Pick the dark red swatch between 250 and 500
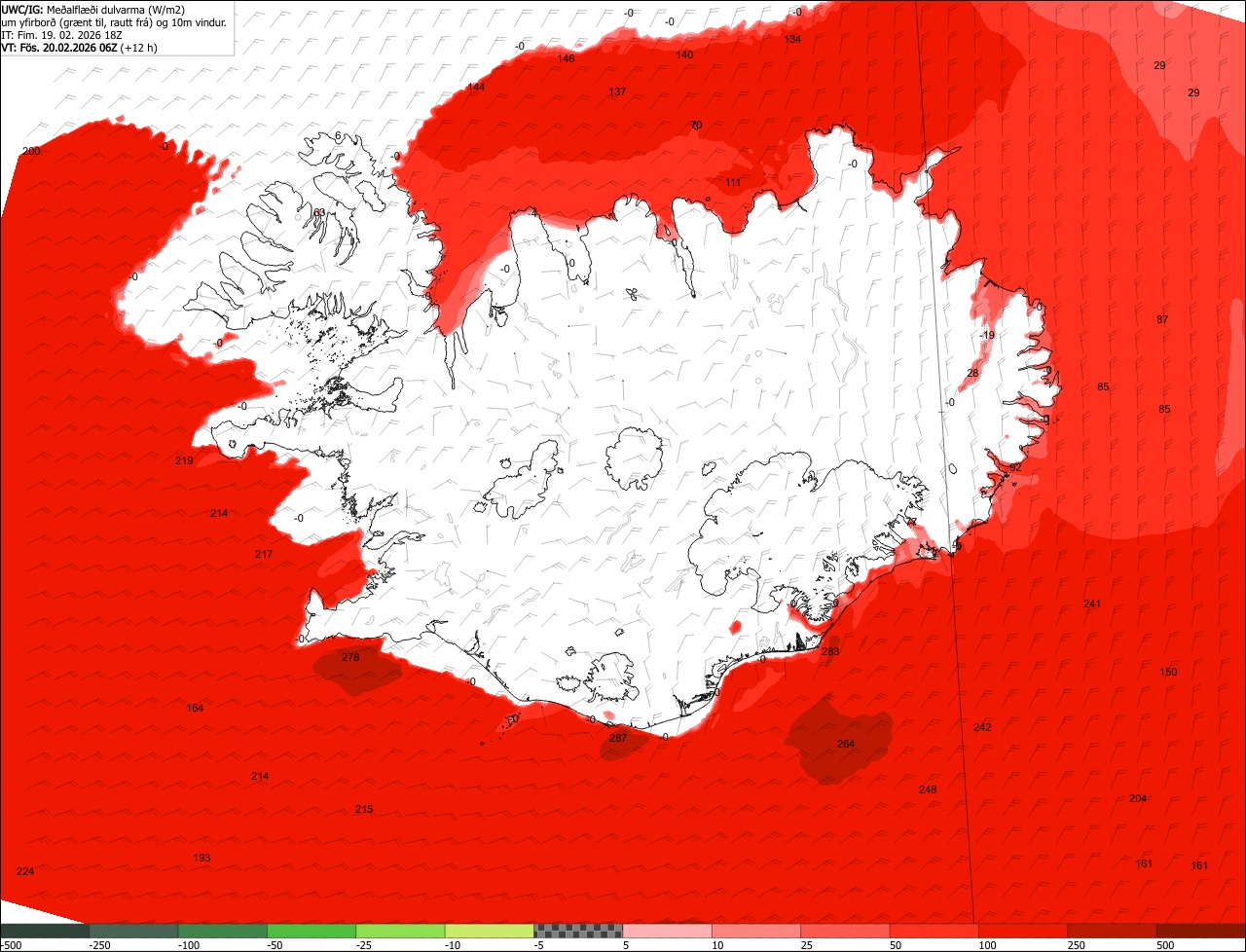This screenshot has width=1246, height=952. click(x=1113, y=931)
